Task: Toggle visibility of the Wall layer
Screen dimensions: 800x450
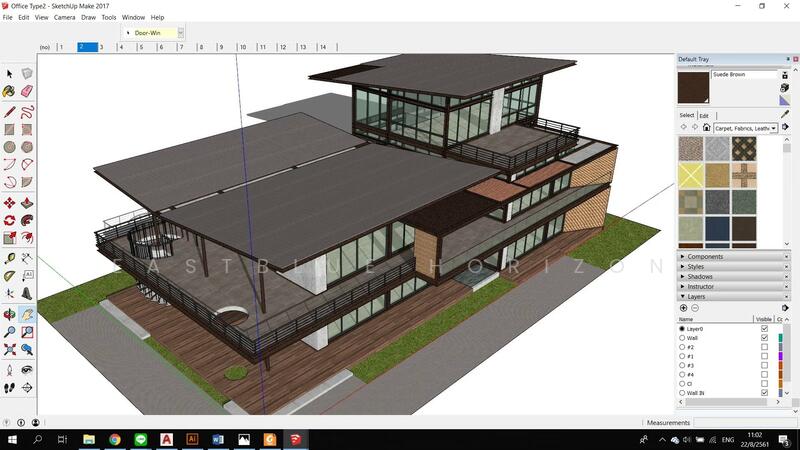Action: tap(764, 338)
